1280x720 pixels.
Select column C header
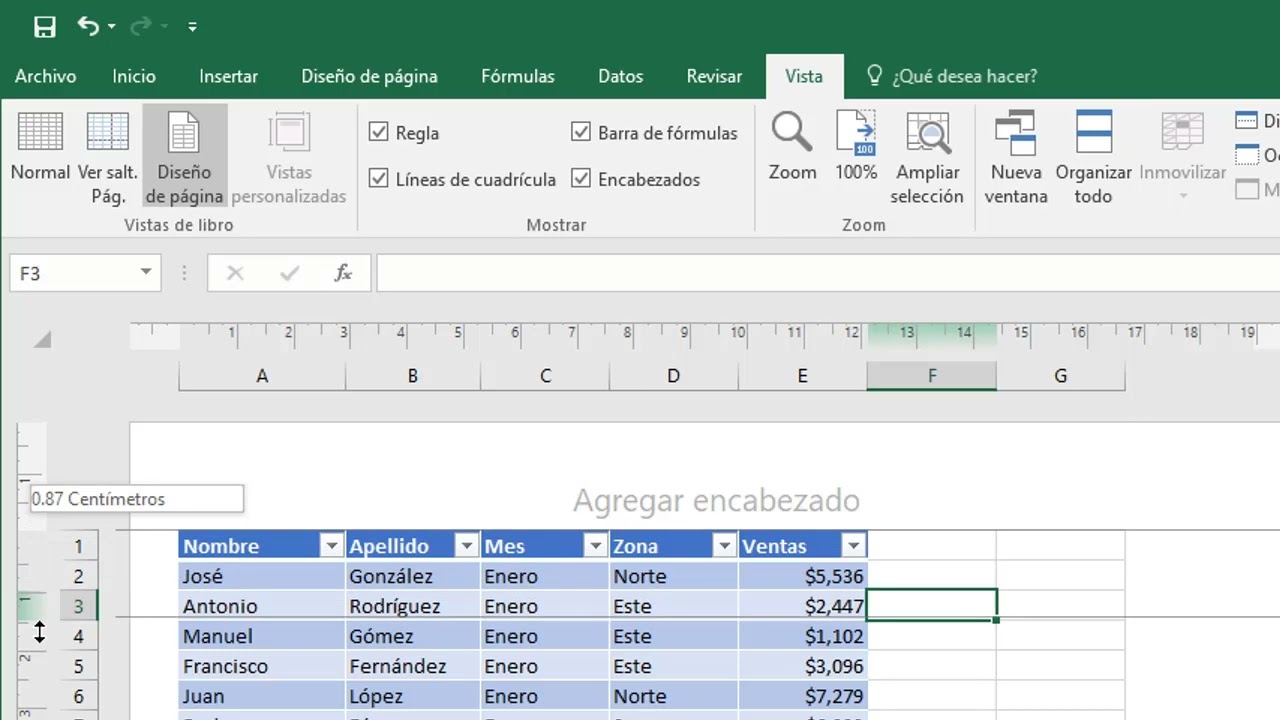pos(545,376)
